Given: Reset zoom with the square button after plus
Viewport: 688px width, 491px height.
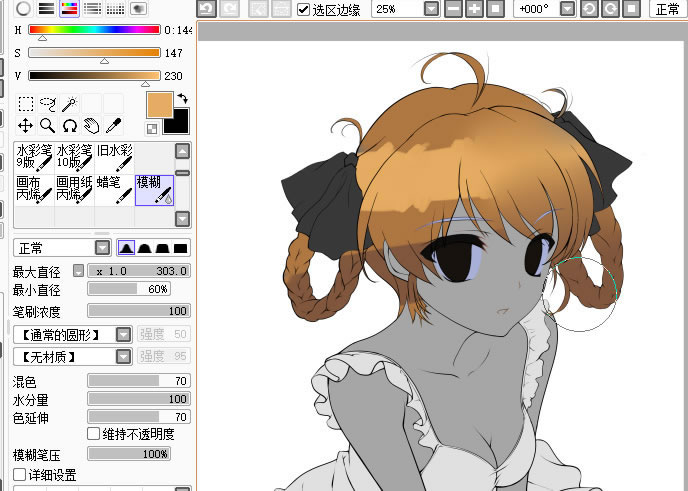Looking at the screenshot, I should tap(495, 9).
